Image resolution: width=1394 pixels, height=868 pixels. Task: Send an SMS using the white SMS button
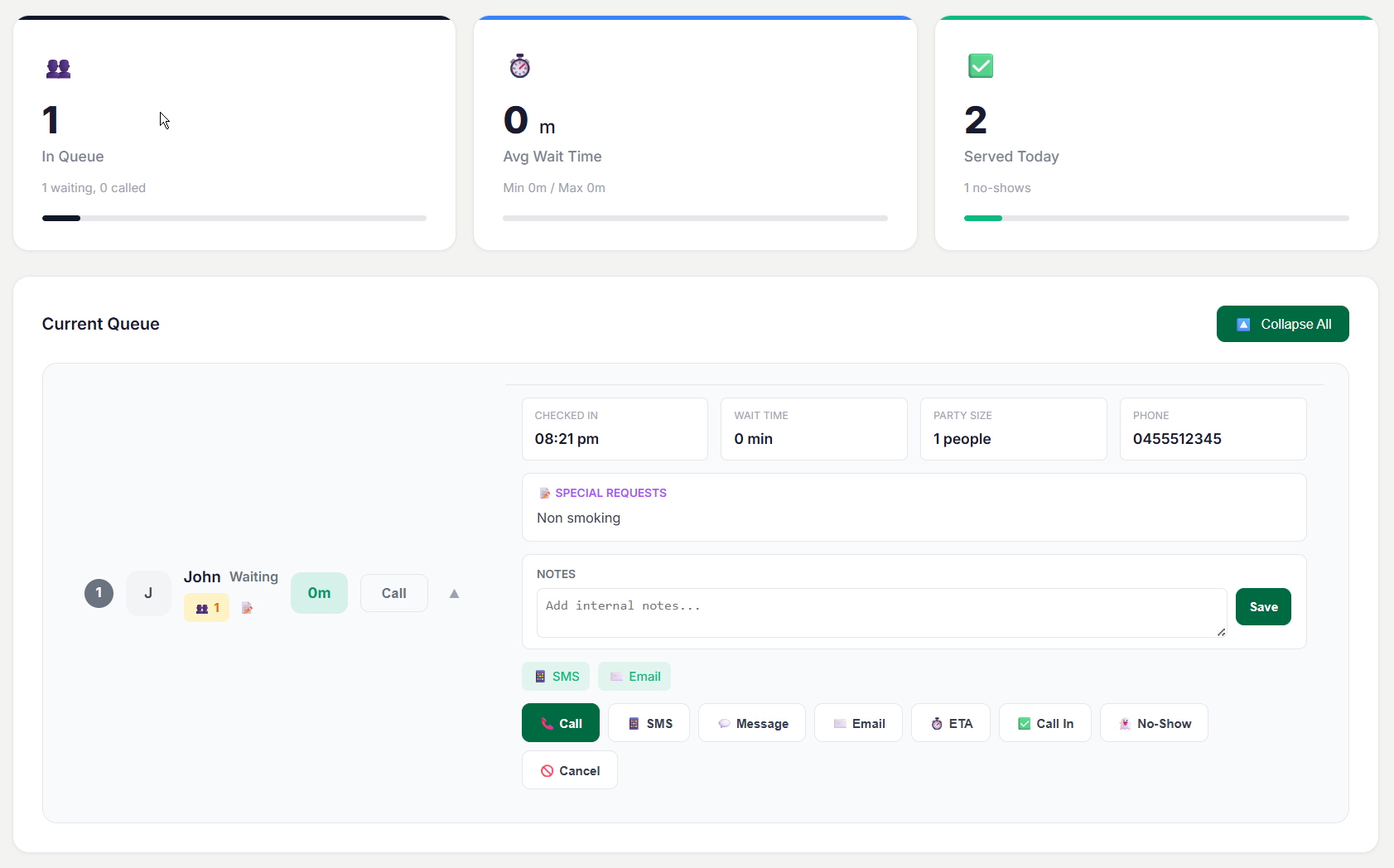[649, 723]
